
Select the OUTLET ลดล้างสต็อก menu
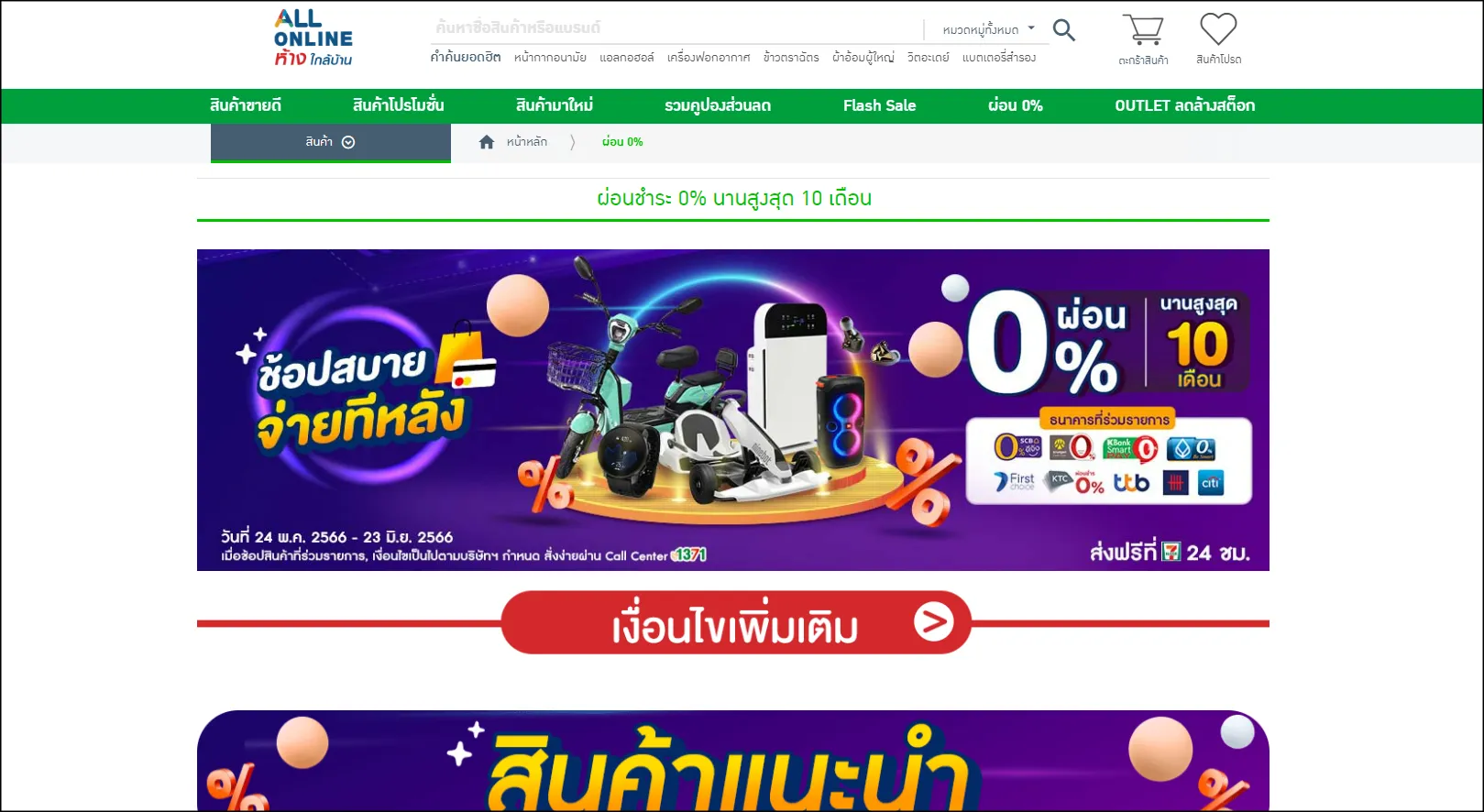(x=1184, y=105)
